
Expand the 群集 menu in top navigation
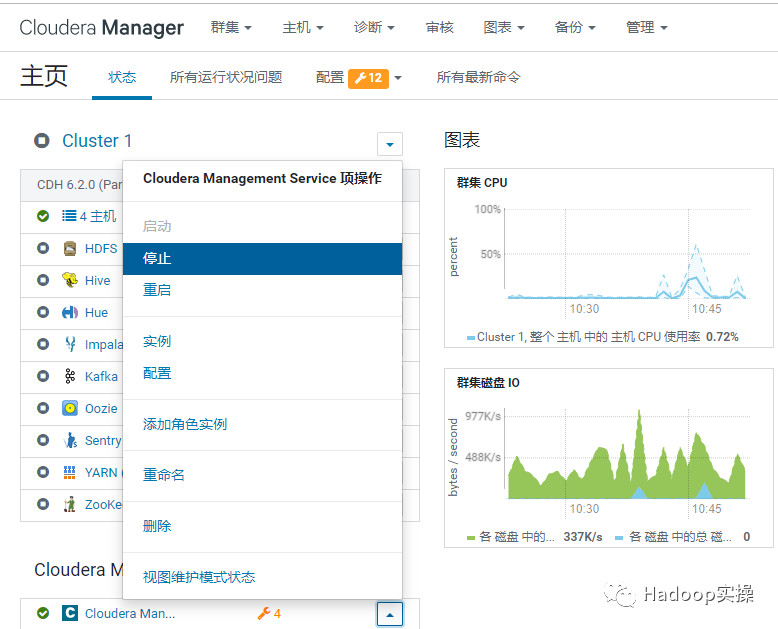pyautogui.click(x=231, y=27)
